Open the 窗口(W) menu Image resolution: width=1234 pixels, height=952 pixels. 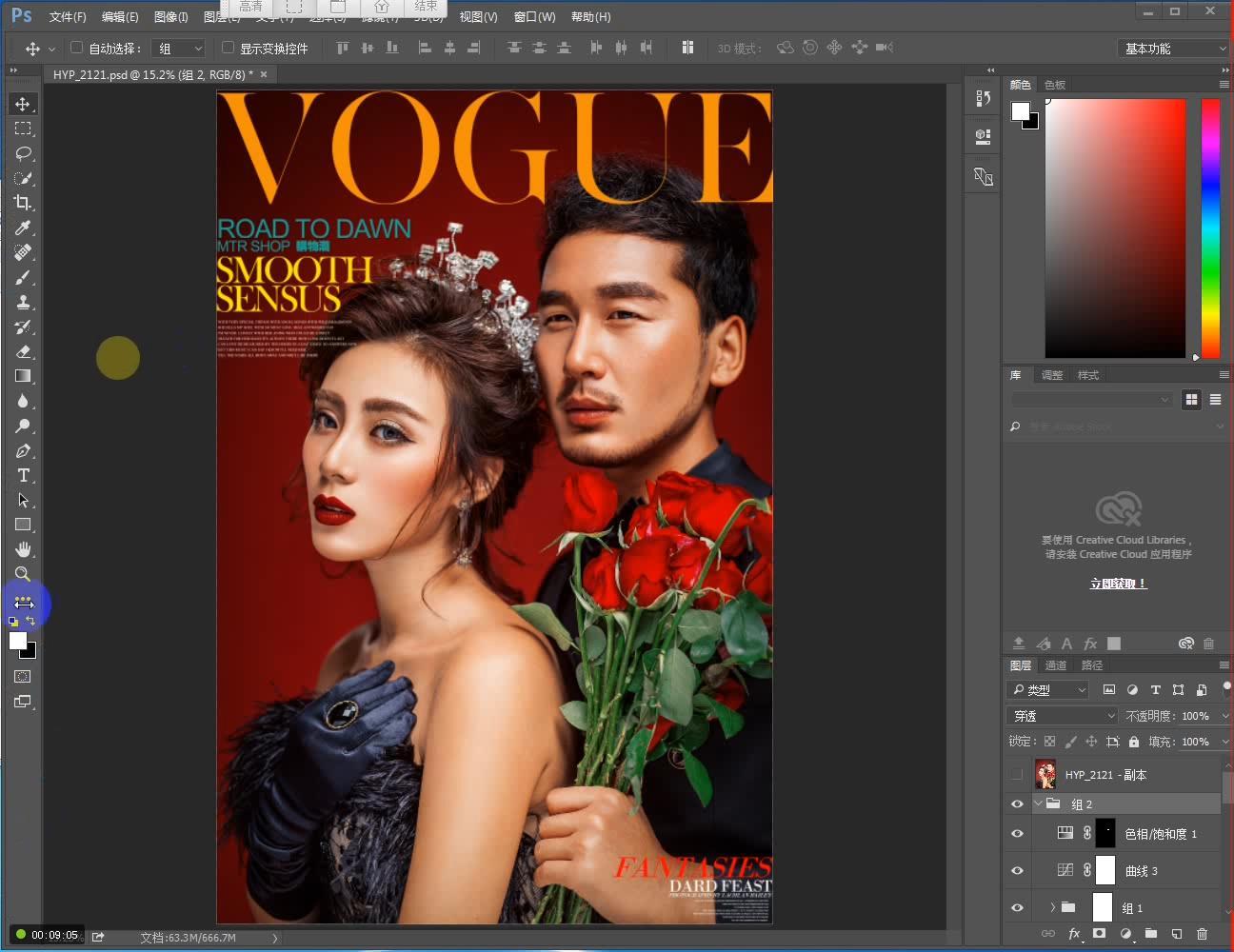(534, 17)
